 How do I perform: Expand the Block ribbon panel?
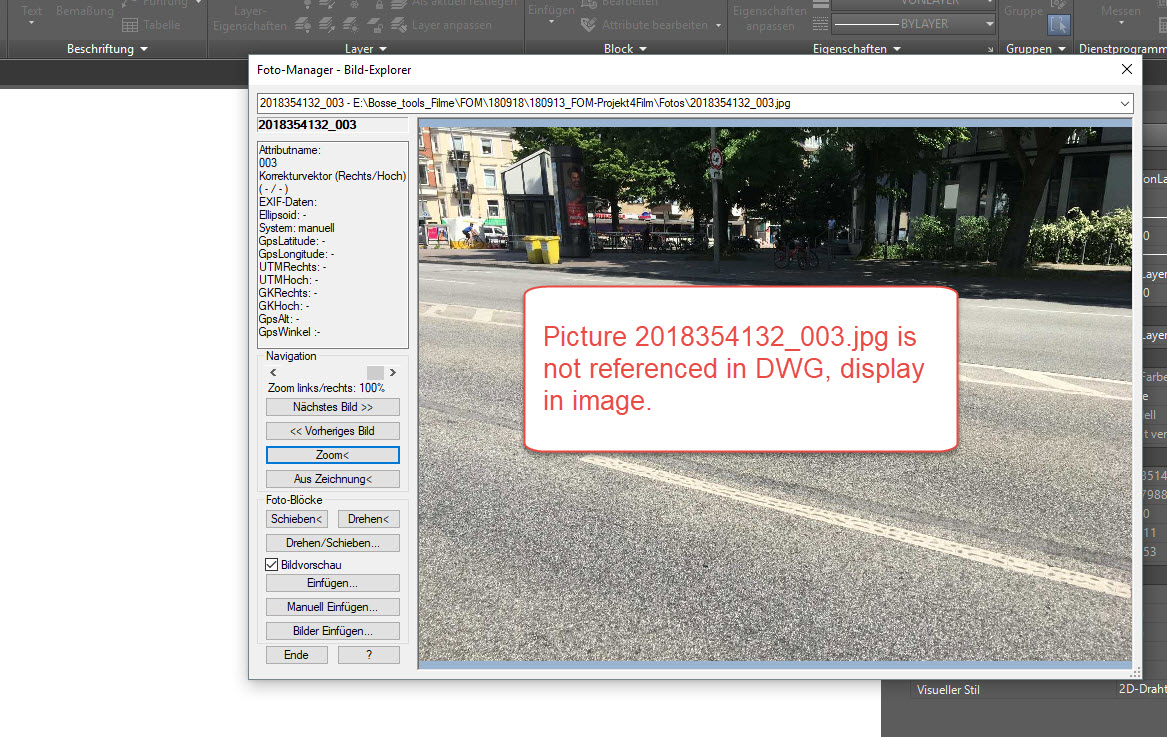[x=625, y=49]
